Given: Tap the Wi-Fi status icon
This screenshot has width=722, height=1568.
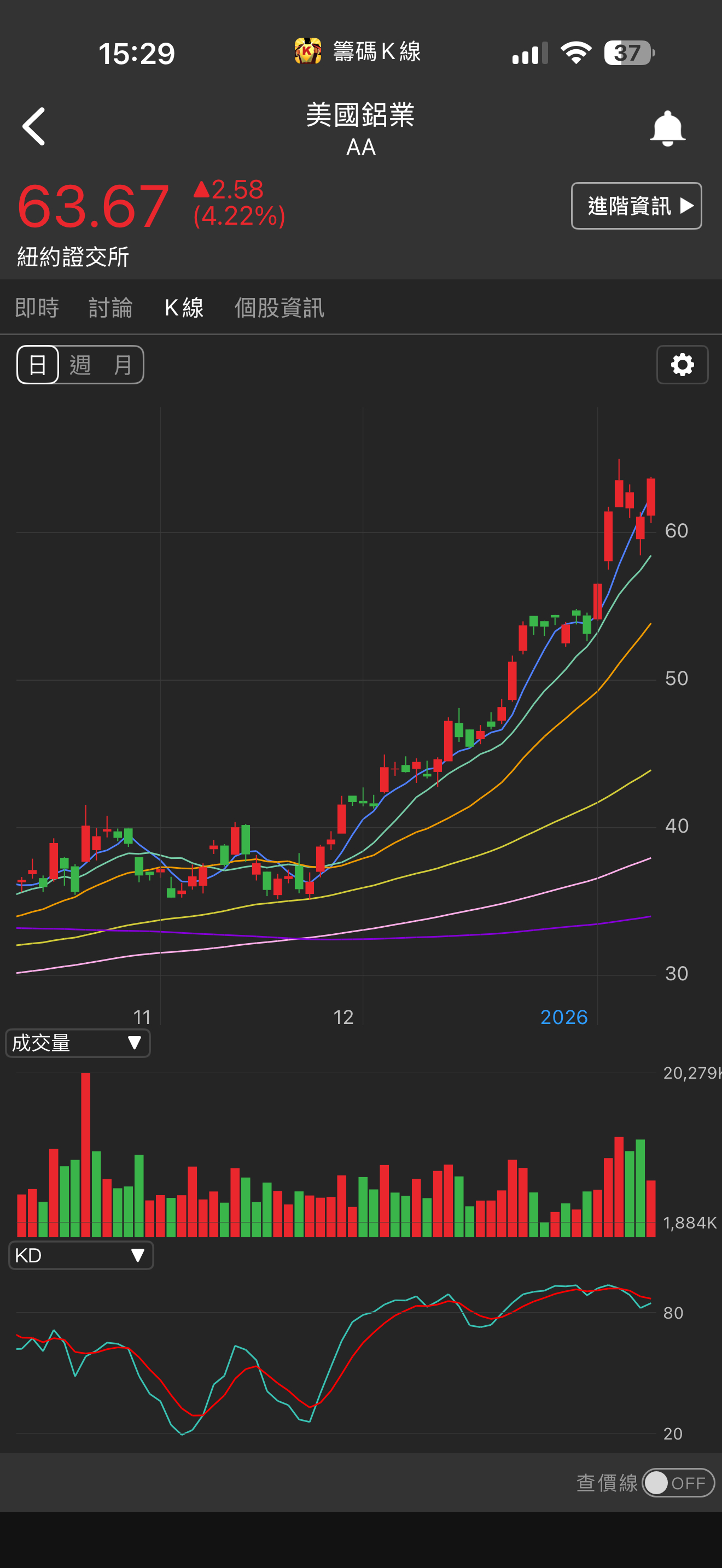Looking at the screenshot, I should coord(576,52).
